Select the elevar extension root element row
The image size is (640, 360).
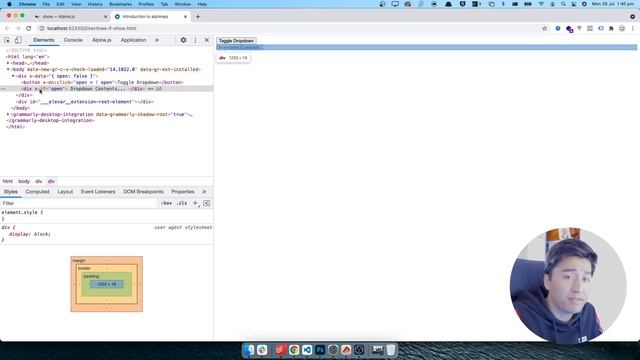coord(85,102)
